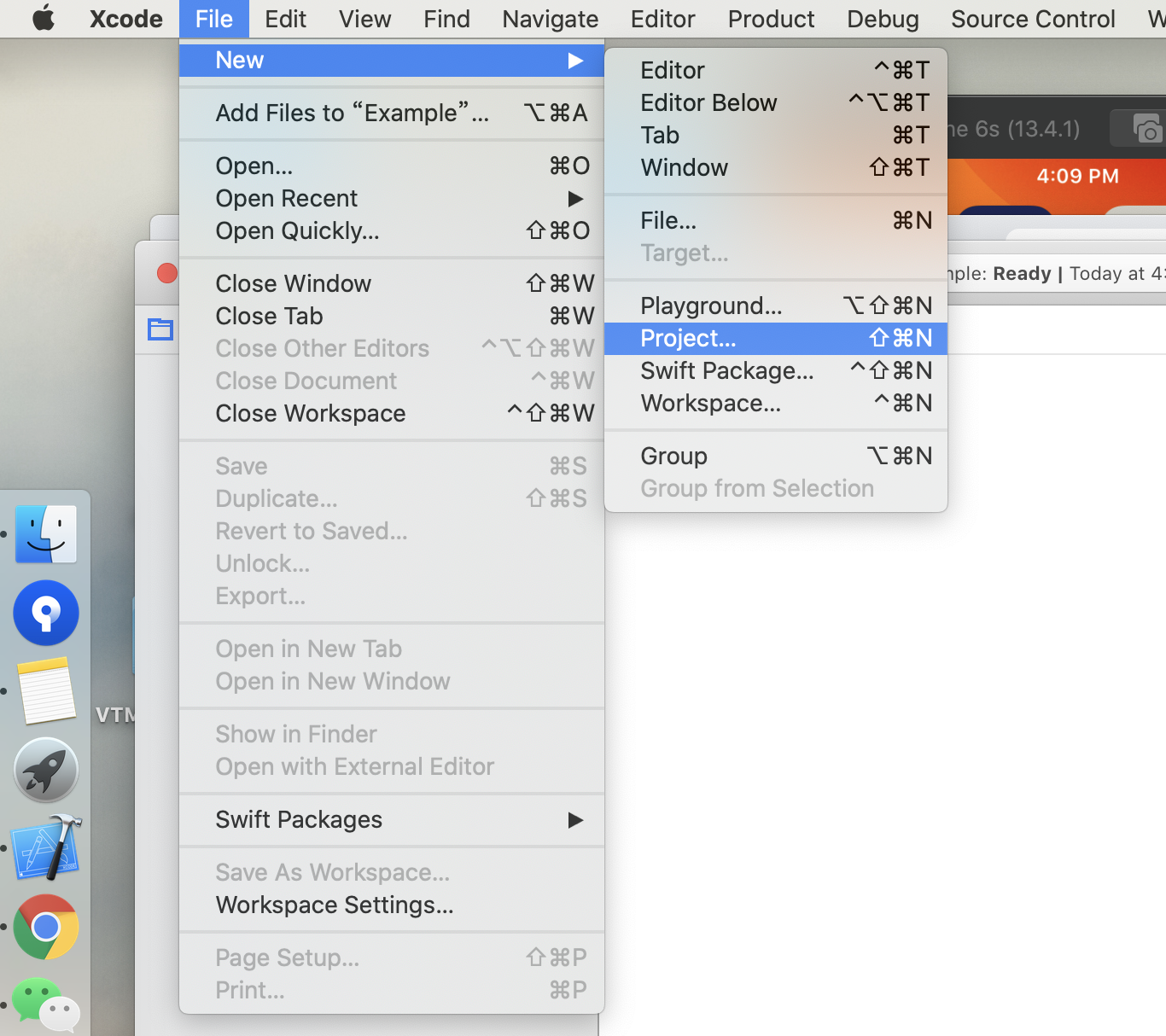Open the Navigate menu

551,19
